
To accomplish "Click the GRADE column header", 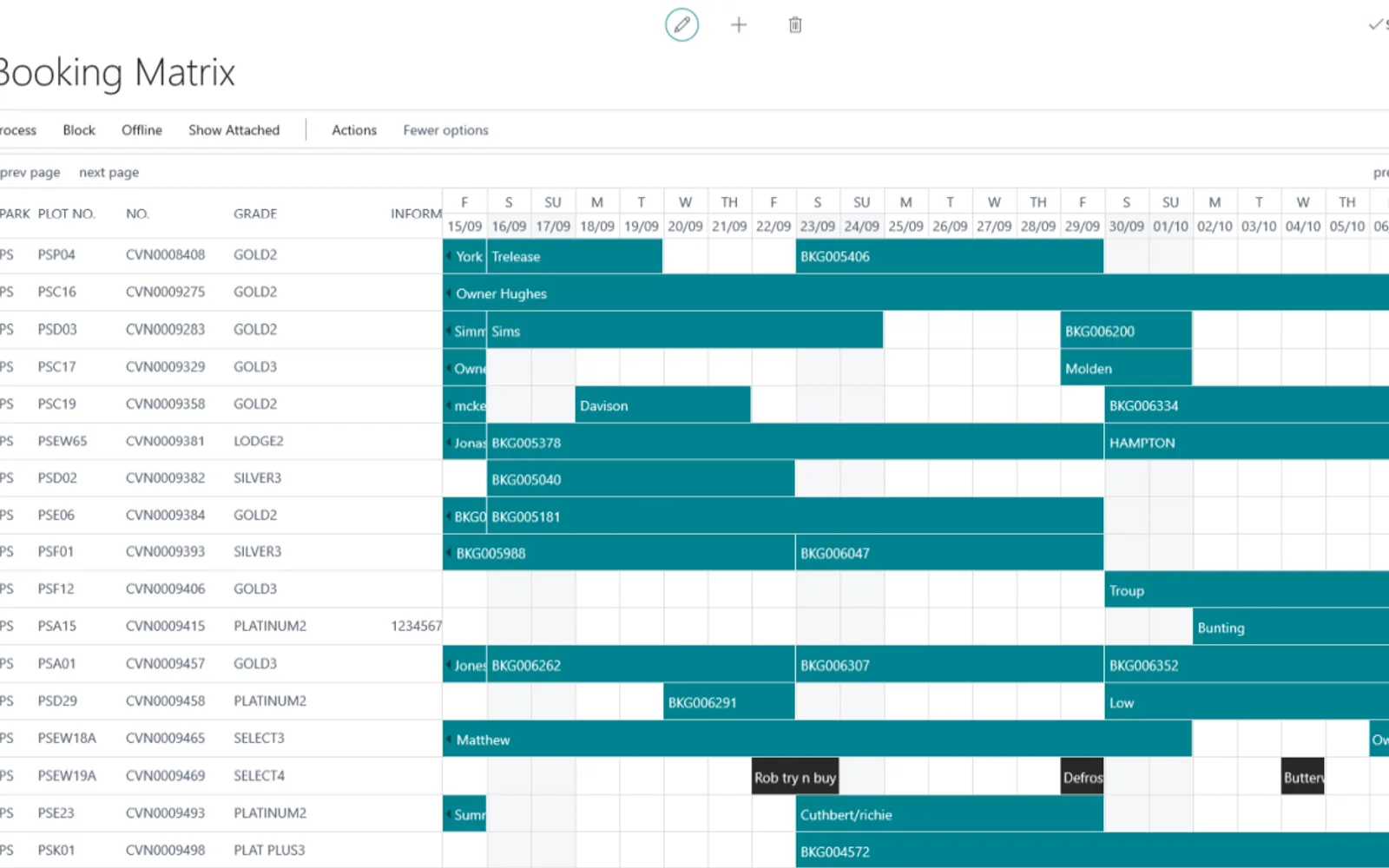I will (x=255, y=214).
